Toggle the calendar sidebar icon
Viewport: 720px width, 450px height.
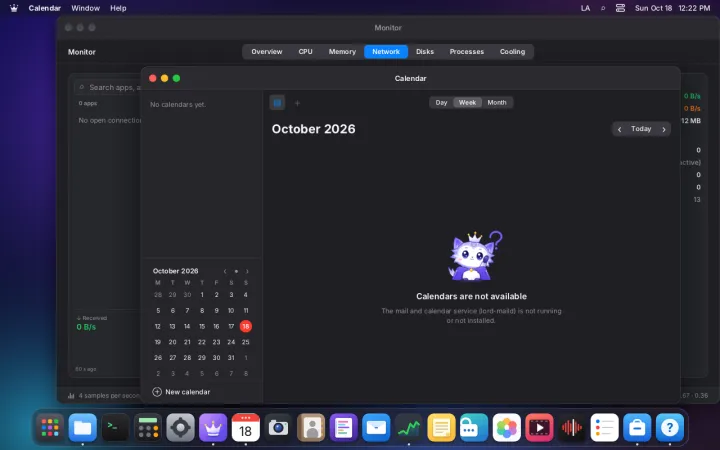[277, 103]
